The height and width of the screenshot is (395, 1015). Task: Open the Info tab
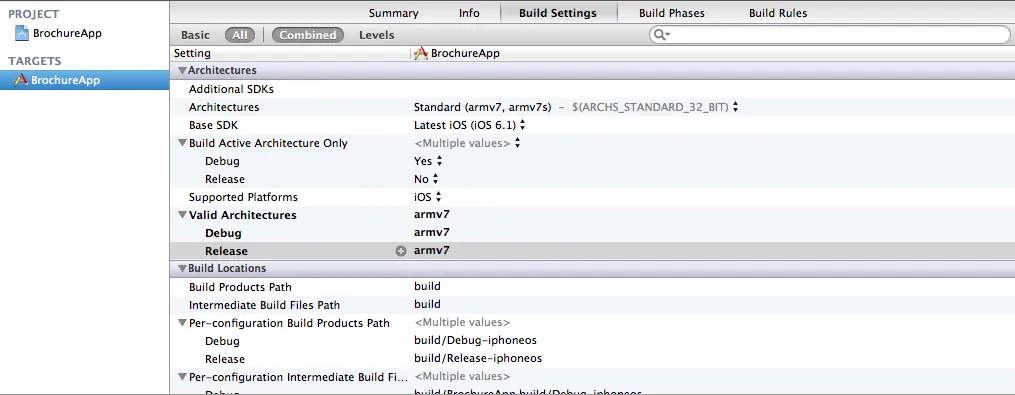point(469,13)
